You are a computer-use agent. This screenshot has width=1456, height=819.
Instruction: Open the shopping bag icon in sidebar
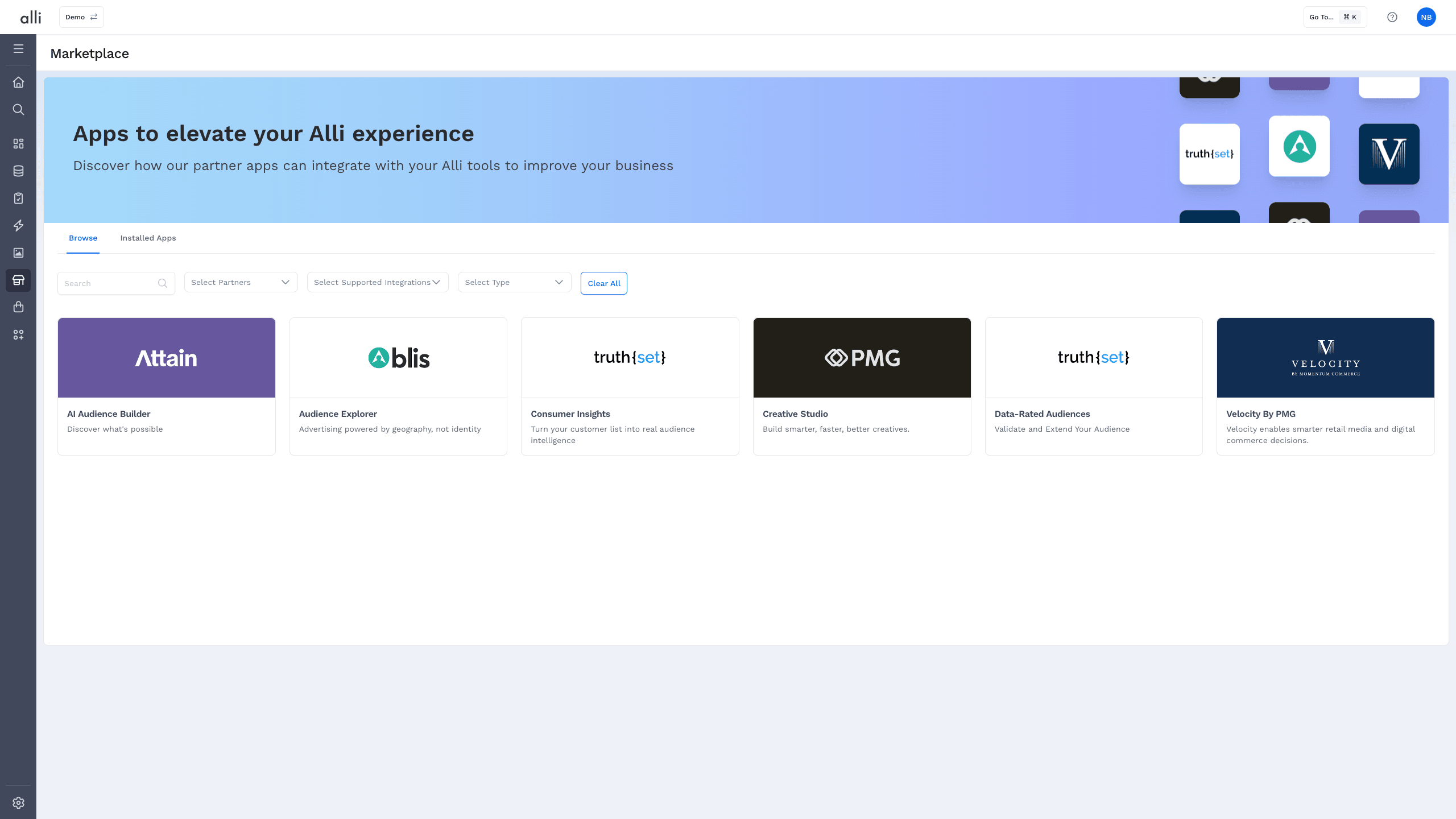pos(18,307)
